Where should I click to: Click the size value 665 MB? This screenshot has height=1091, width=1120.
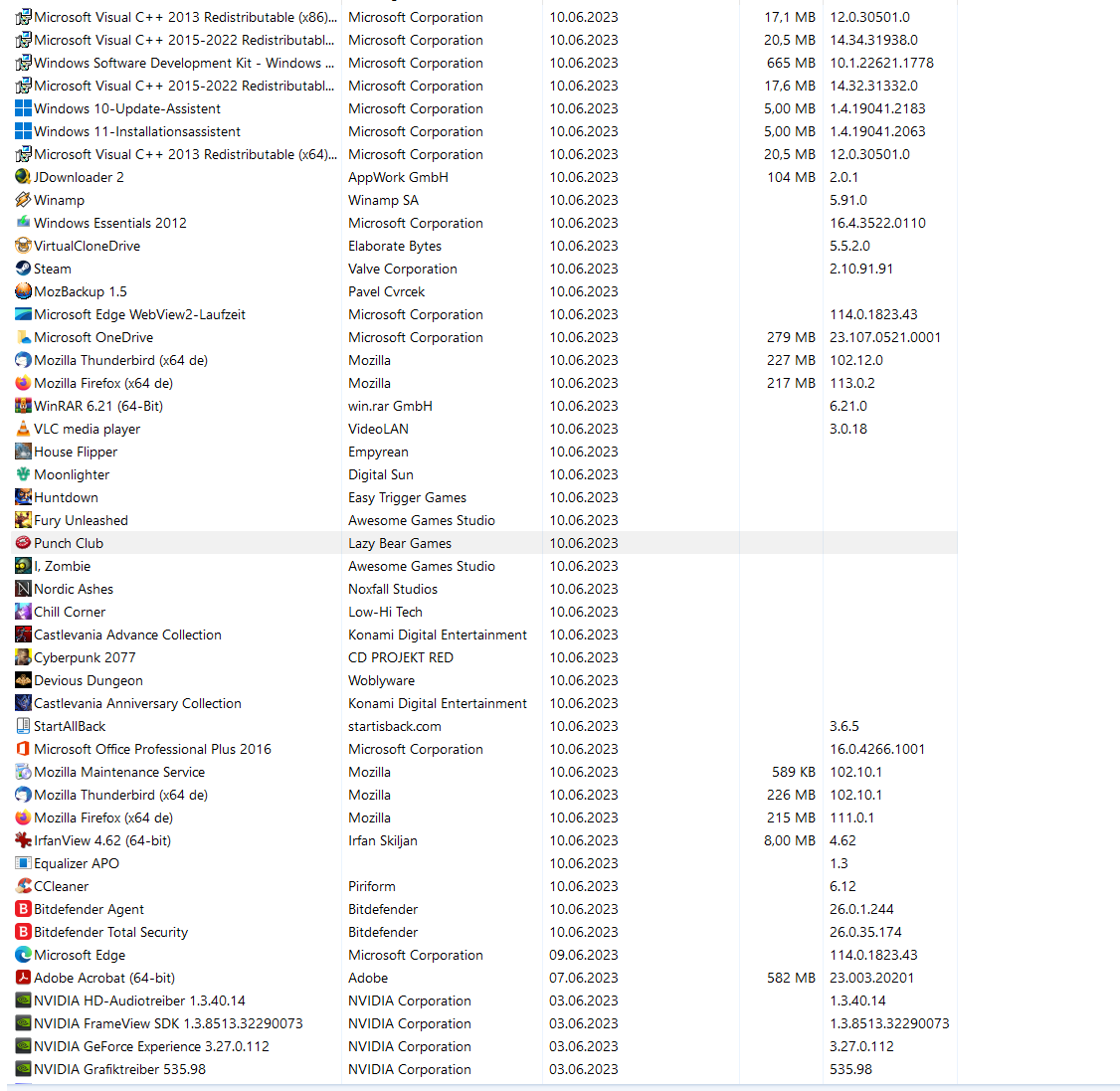791,63
